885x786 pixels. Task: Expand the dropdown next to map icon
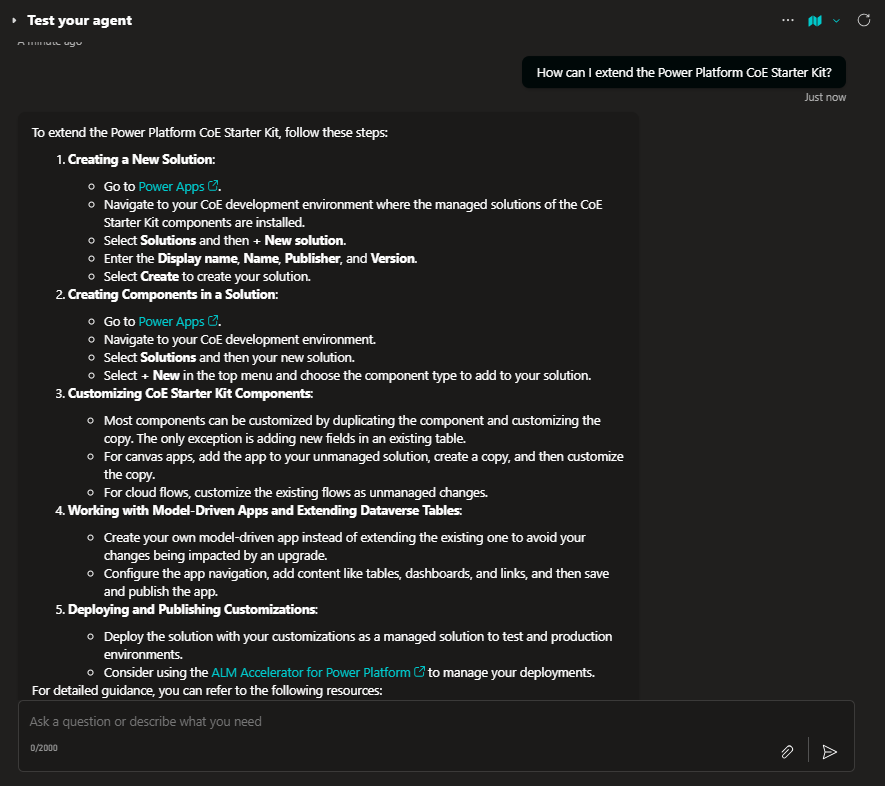[x=836, y=21]
